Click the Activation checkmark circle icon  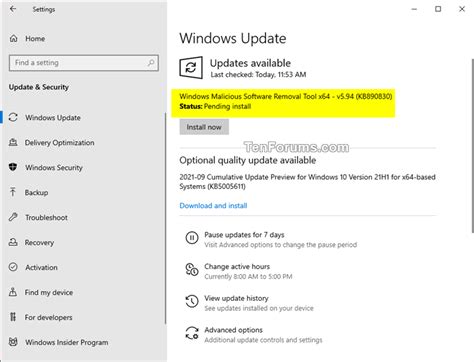(13, 267)
